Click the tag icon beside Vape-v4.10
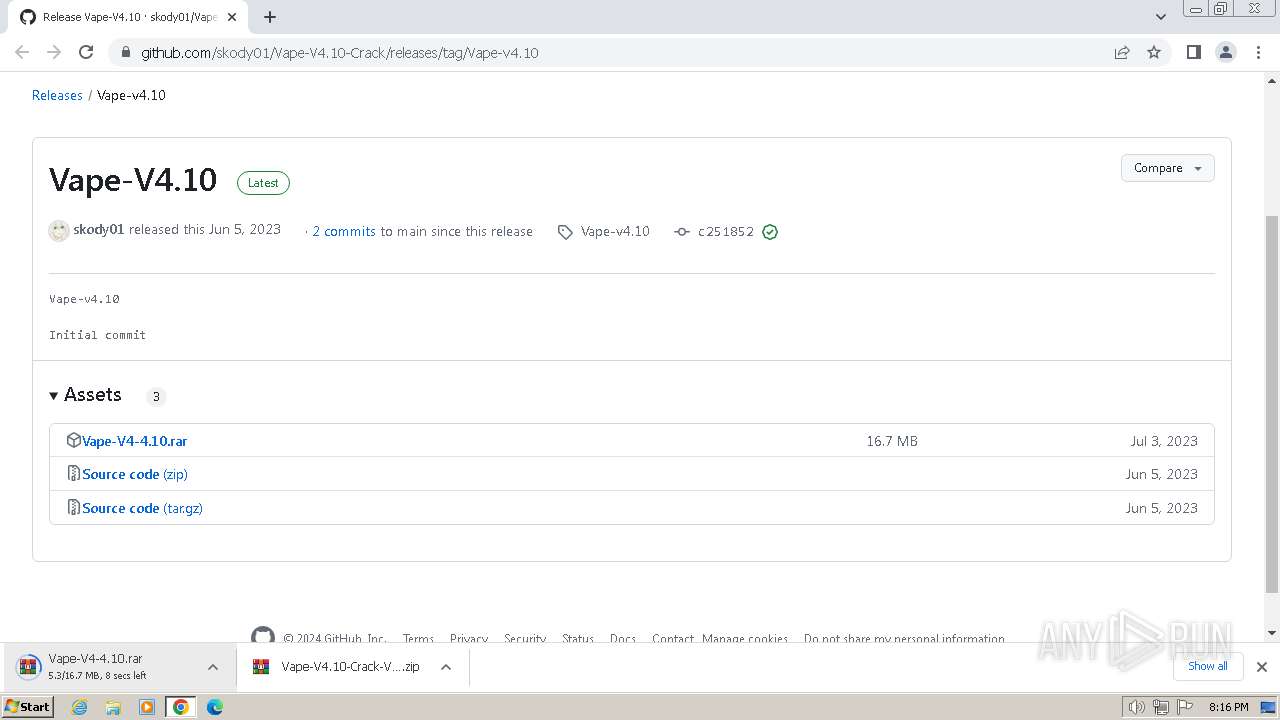Screen dimensions: 1280x720 [x=565, y=232]
